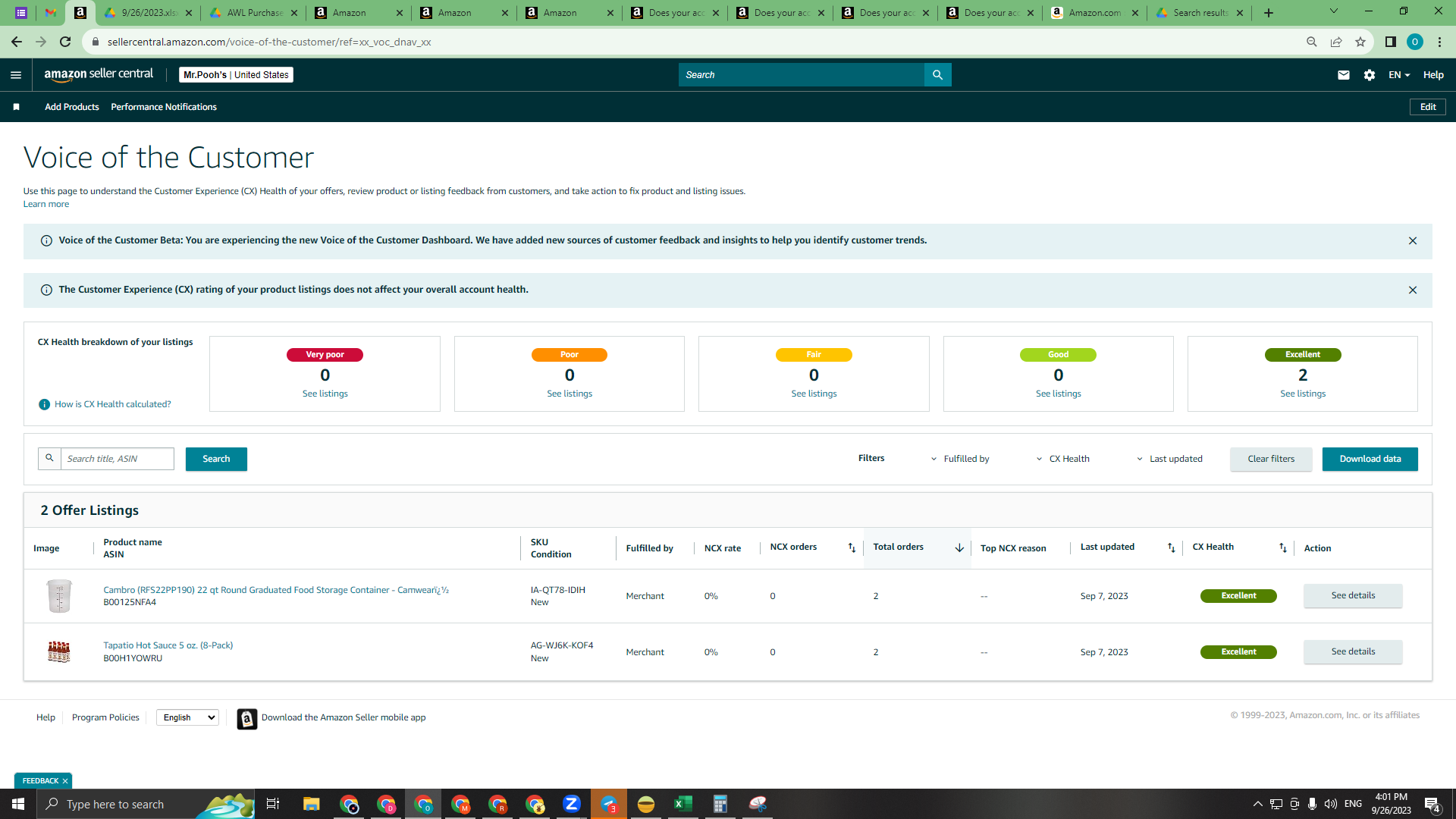The image size is (1456, 819).
Task: See listings under Very poor
Action: pyautogui.click(x=325, y=394)
